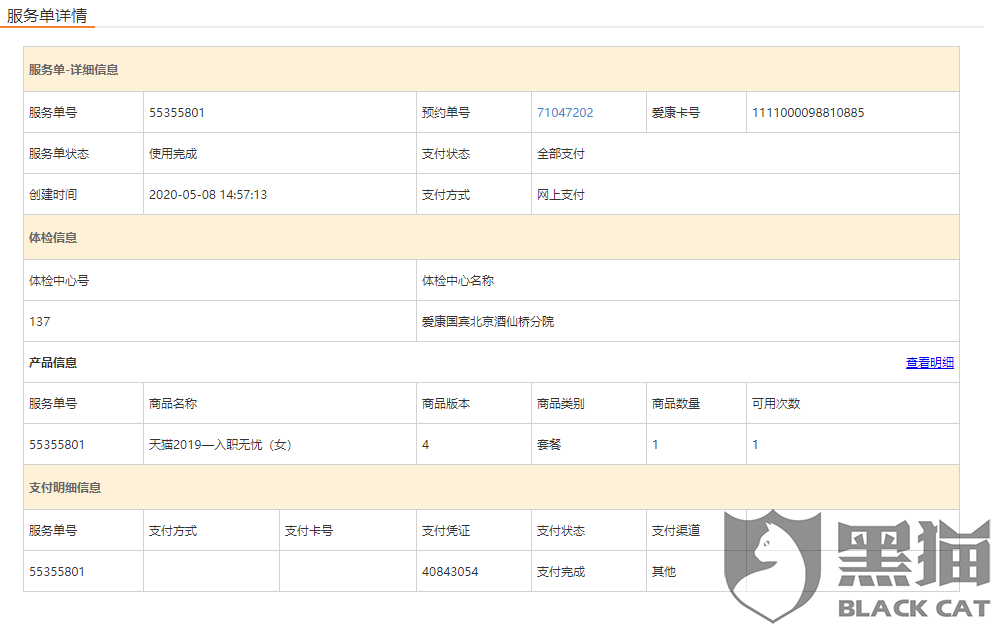993x624 pixels.
Task: Click the Black Cat shield logo
Action: (773, 566)
